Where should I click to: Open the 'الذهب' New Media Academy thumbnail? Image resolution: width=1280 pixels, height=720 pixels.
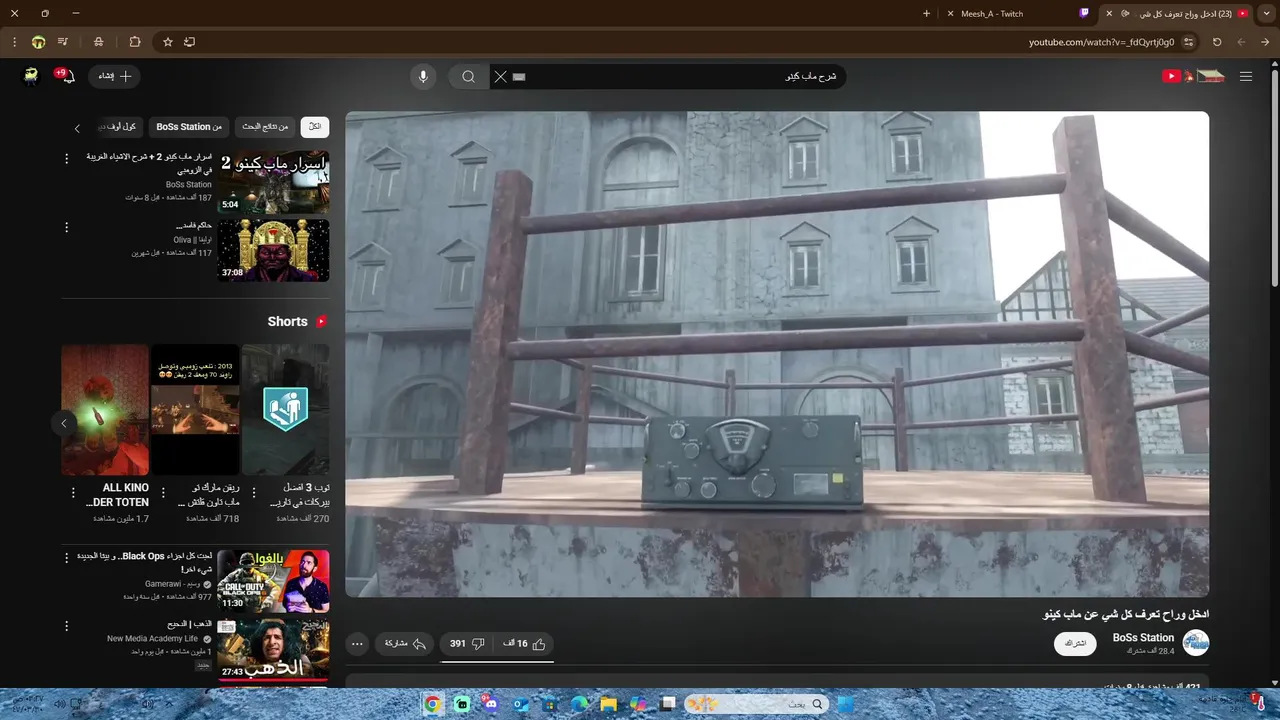pyautogui.click(x=274, y=649)
